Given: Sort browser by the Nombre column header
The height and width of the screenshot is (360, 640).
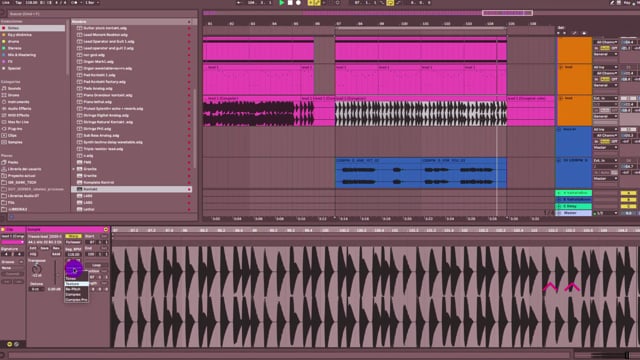Looking at the screenshot, I should [131, 22].
